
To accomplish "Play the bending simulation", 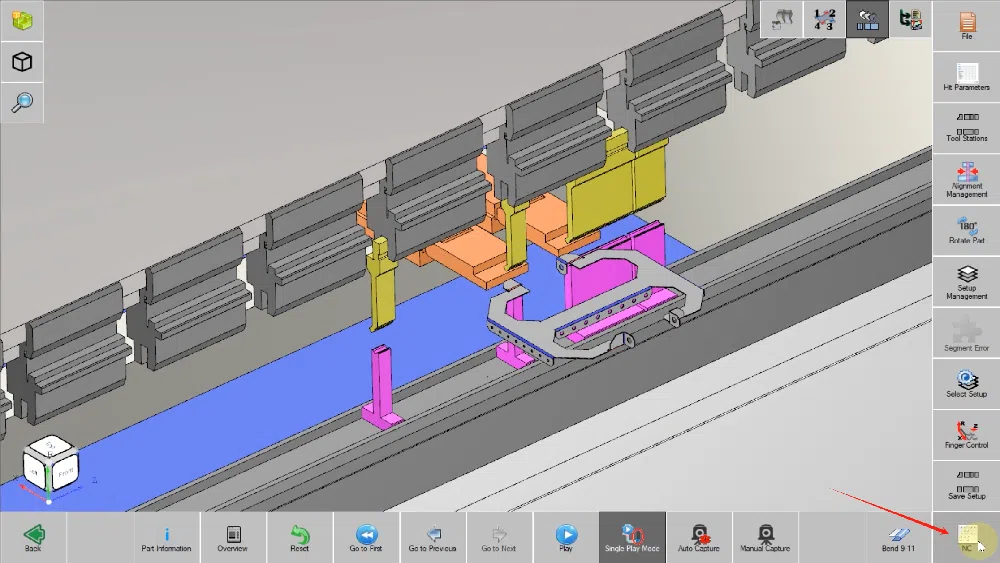I will 566,538.
